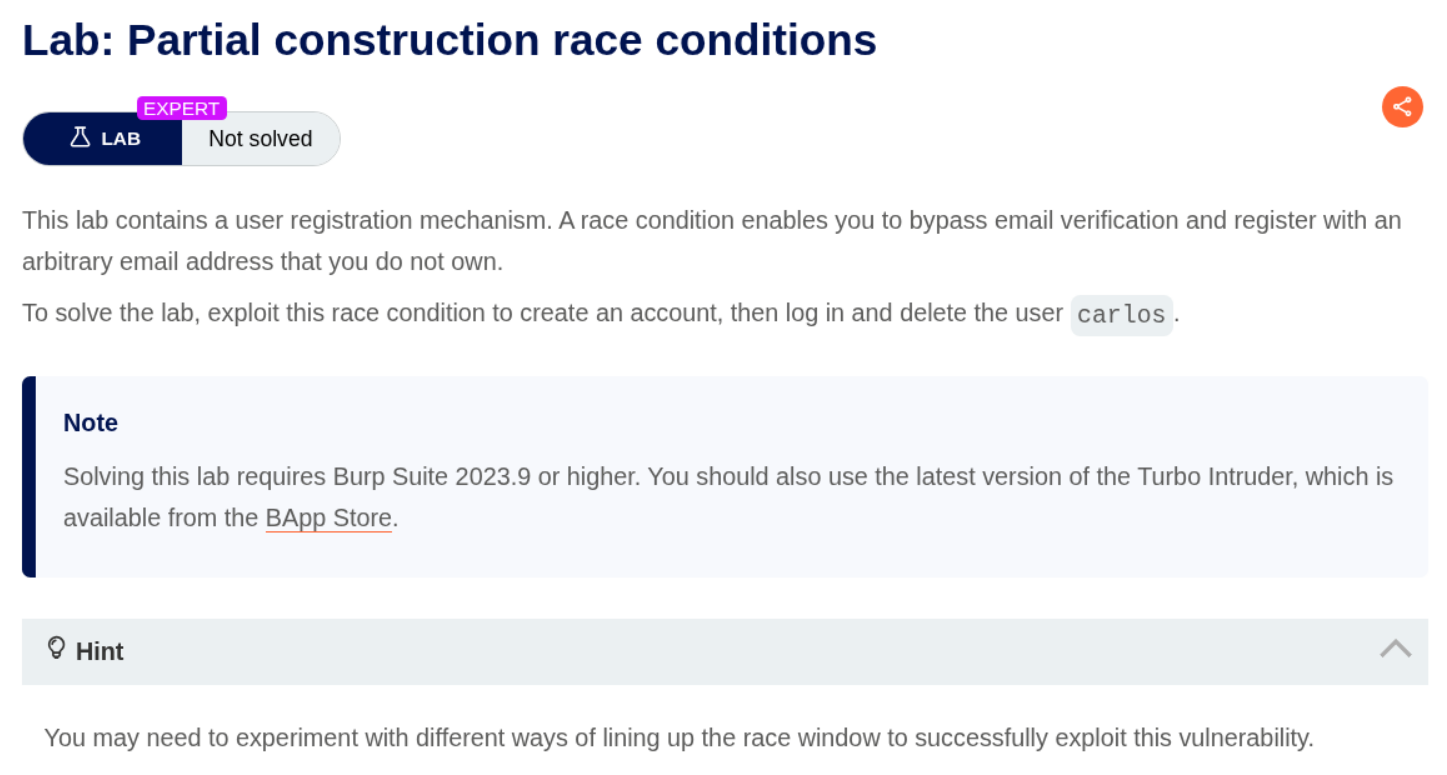Image resolution: width=1447 pixels, height=775 pixels.
Task: Click the lightbulb icon beside Hint
Action: 57,648
